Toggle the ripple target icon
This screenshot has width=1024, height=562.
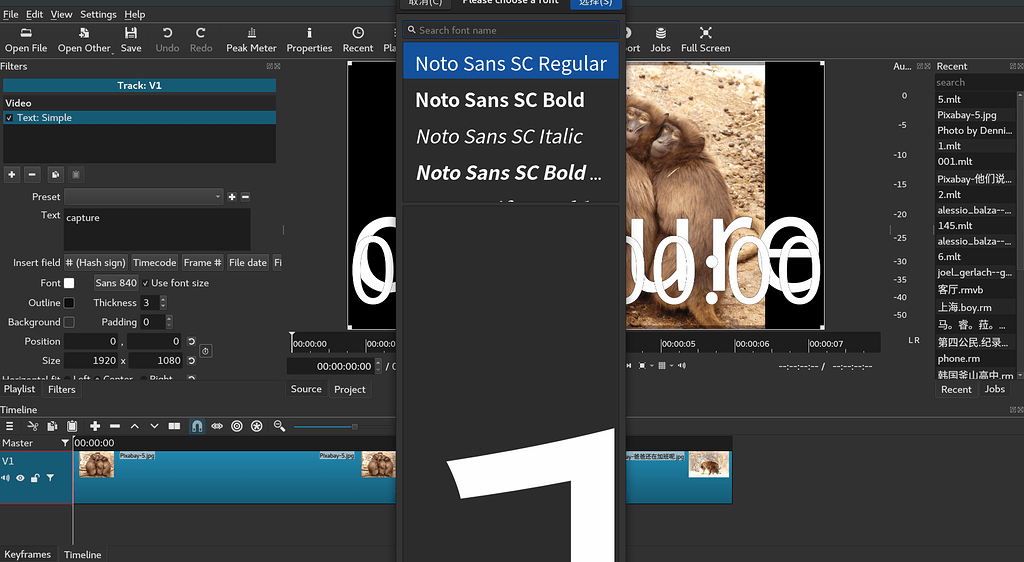tap(237, 426)
